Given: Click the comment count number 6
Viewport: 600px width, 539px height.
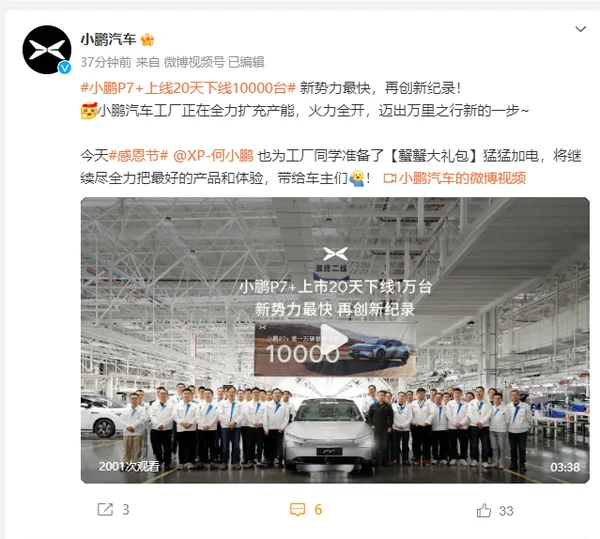Looking at the screenshot, I should pyautogui.click(x=318, y=510).
